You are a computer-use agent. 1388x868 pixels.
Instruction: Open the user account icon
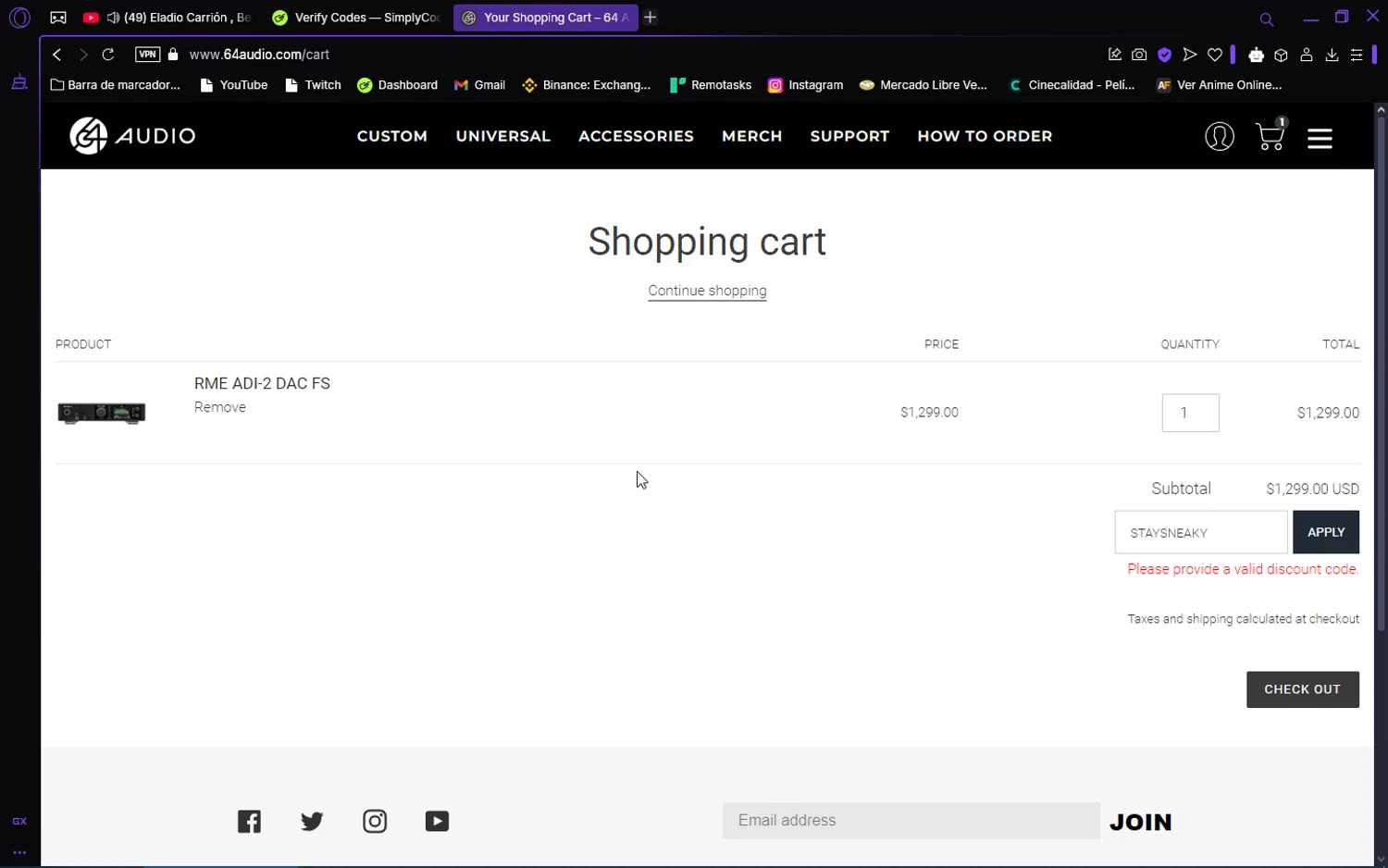click(x=1219, y=137)
